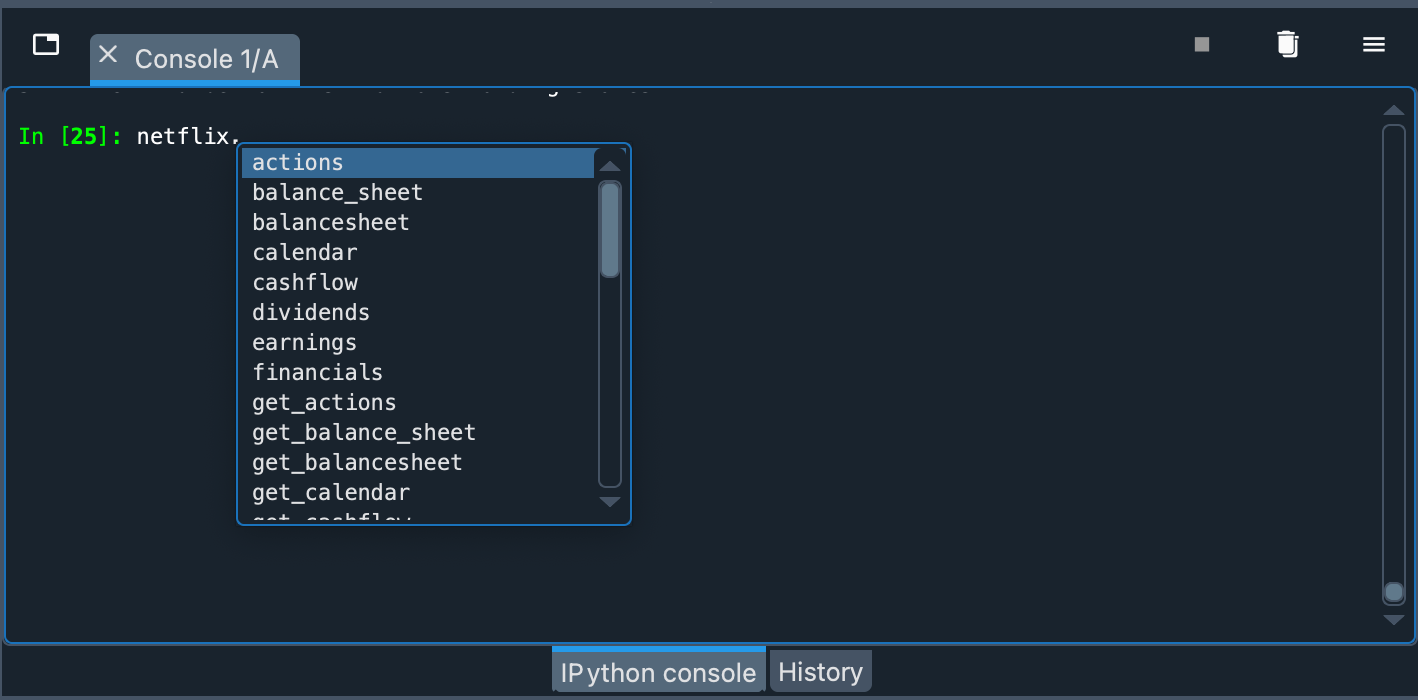This screenshot has width=1418, height=700.
Task: Click the interrupt kernel square icon
Action: pyautogui.click(x=1201, y=44)
